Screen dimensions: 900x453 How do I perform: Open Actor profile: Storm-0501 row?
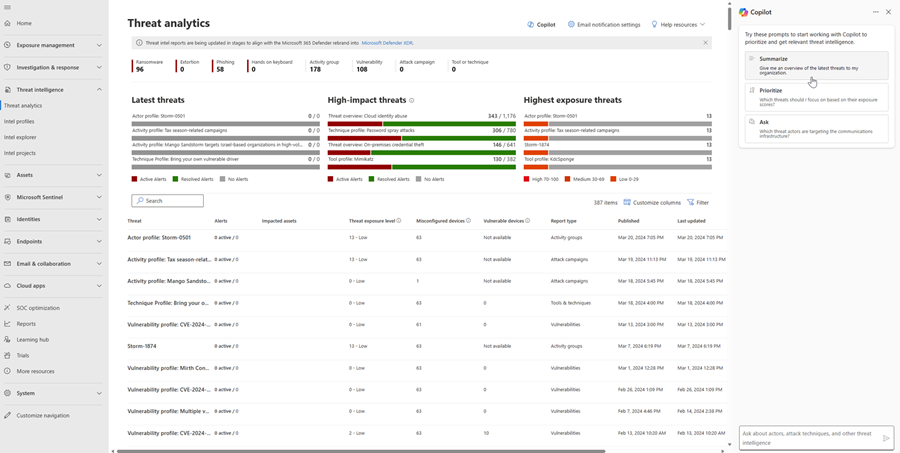pyautogui.click(x=159, y=238)
